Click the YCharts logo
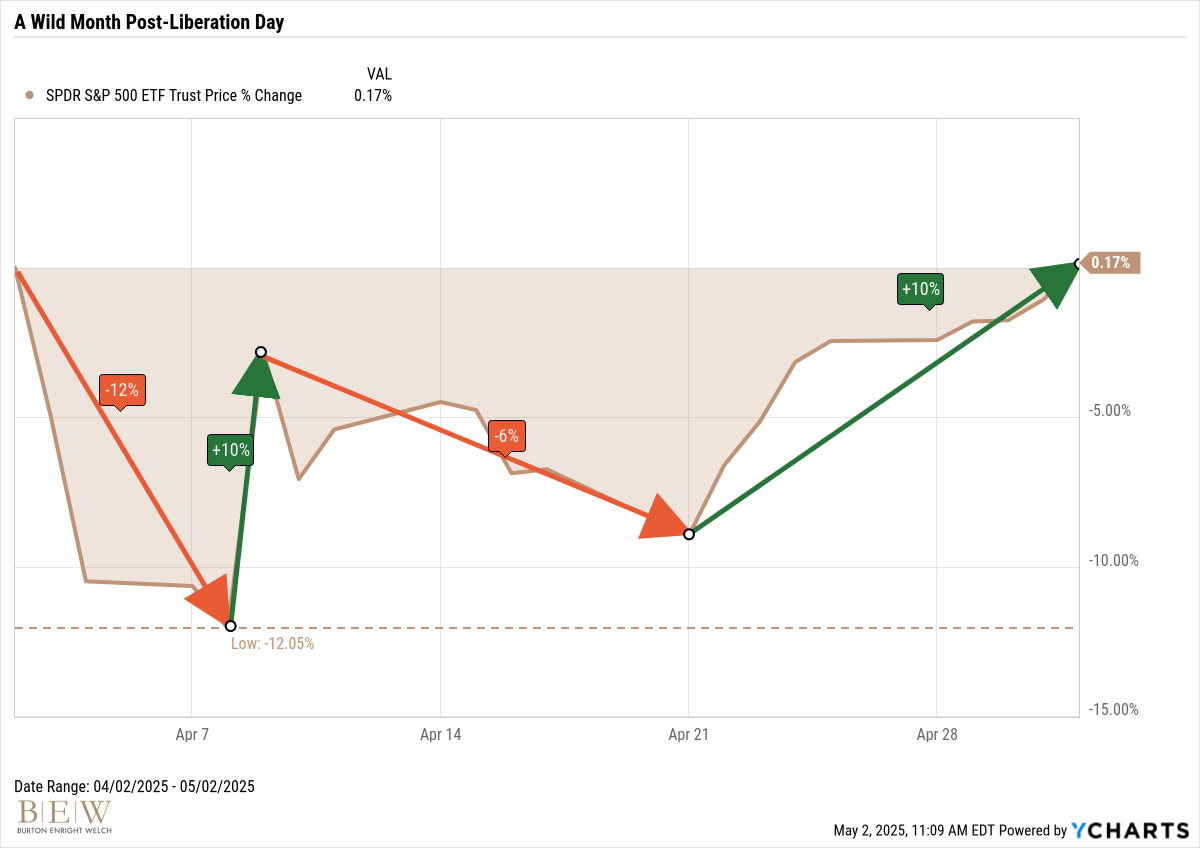The image size is (1200, 848). pyautogui.click(x=1128, y=830)
